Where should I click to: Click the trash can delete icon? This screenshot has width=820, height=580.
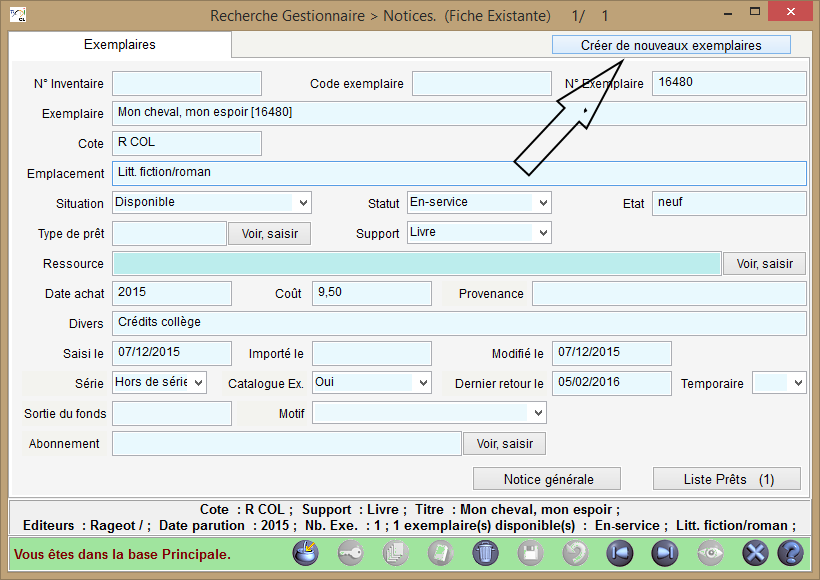click(484, 553)
